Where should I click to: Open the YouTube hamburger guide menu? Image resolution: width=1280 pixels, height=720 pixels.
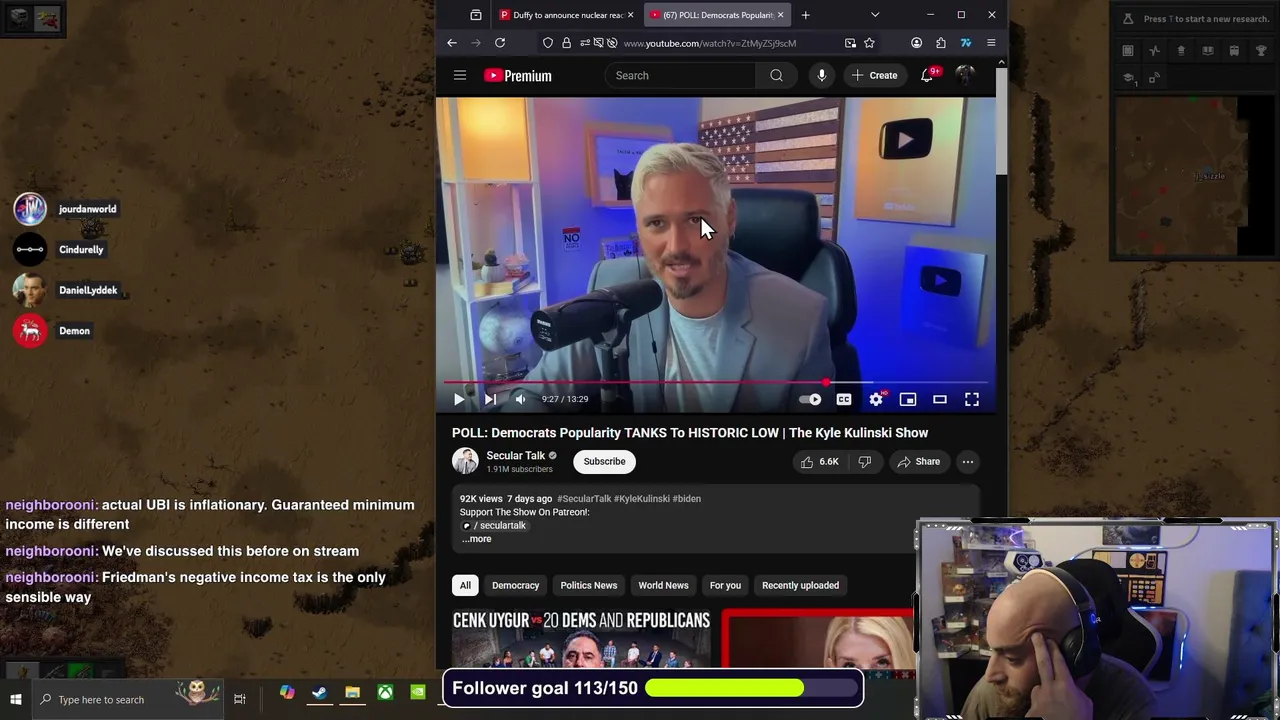click(x=460, y=75)
